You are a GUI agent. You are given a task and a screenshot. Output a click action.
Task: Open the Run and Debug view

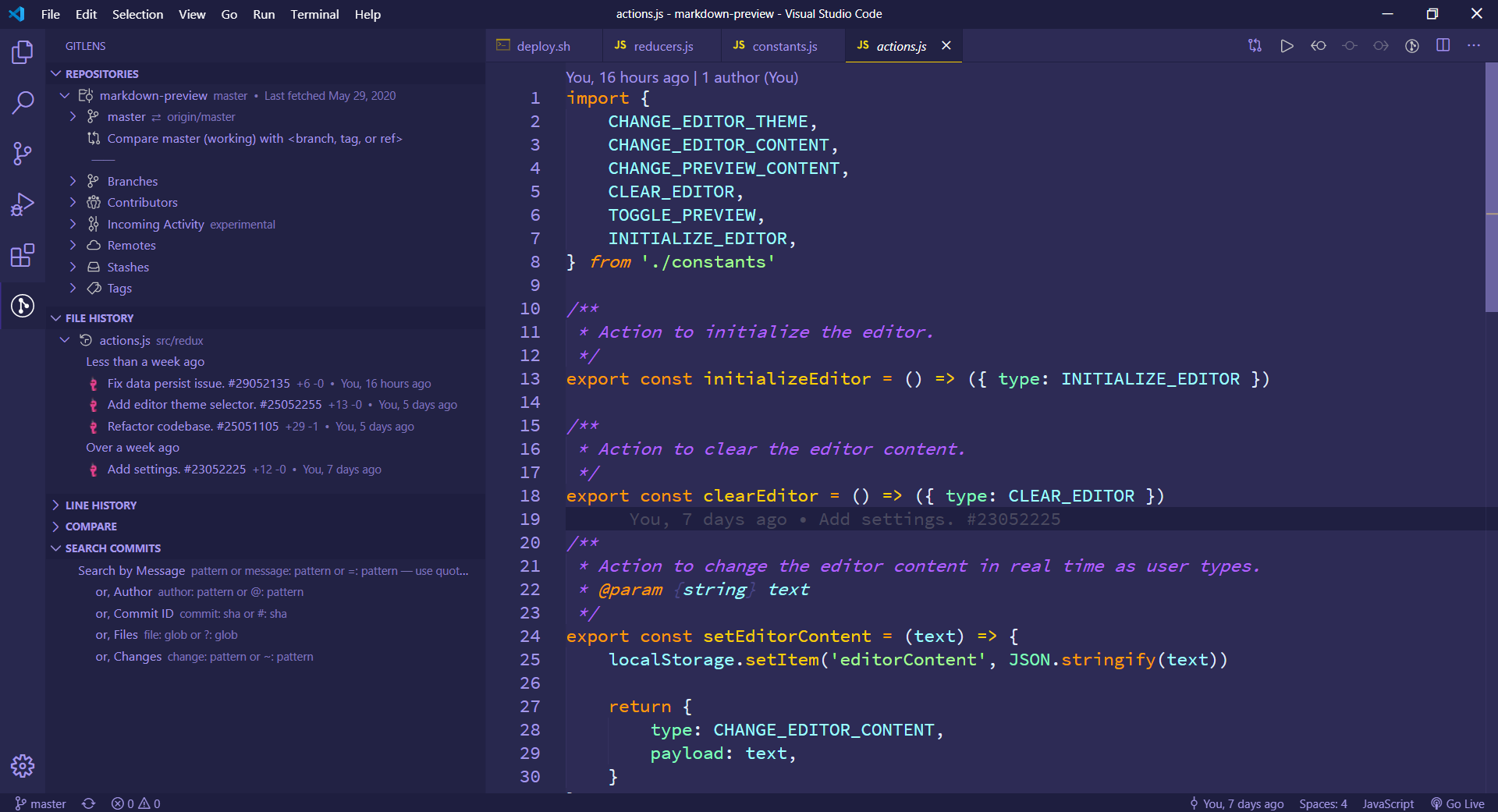click(23, 204)
